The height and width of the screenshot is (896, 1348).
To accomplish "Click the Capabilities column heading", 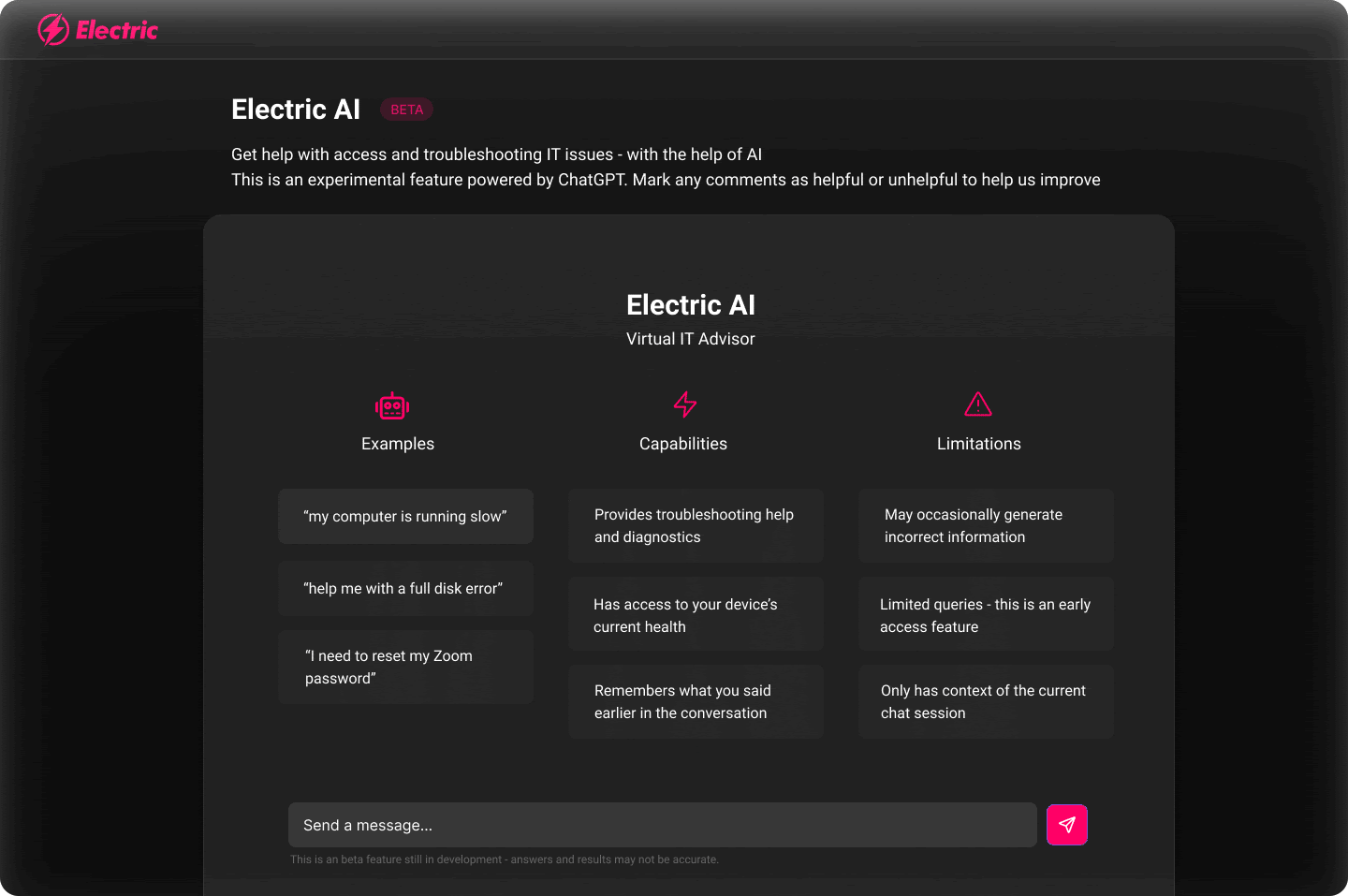I will pos(683,444).
